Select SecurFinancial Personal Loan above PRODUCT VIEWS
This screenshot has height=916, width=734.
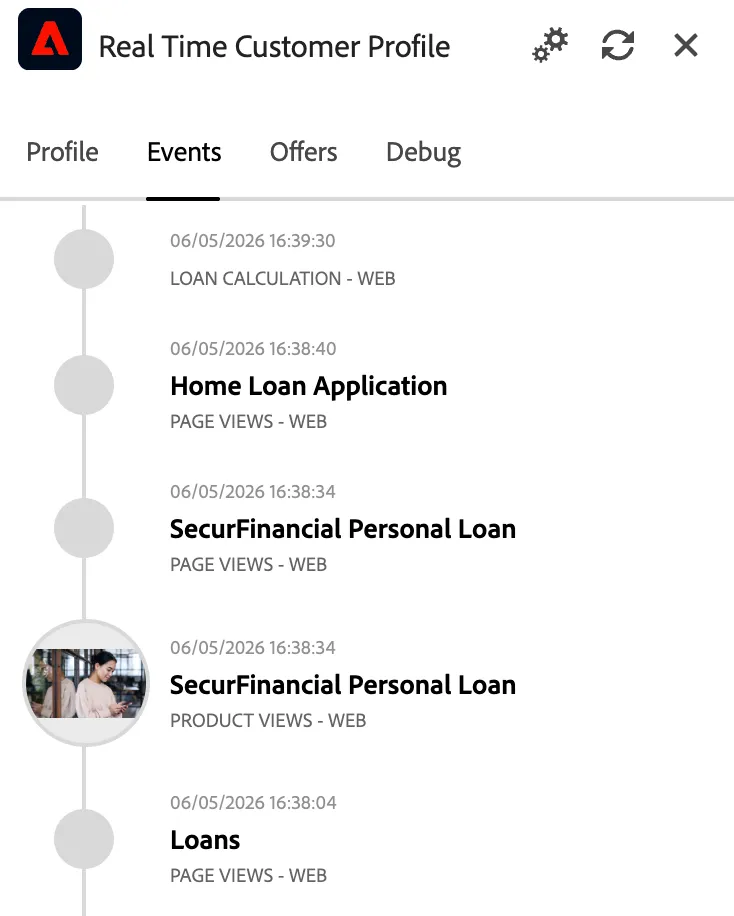[343, 685]
